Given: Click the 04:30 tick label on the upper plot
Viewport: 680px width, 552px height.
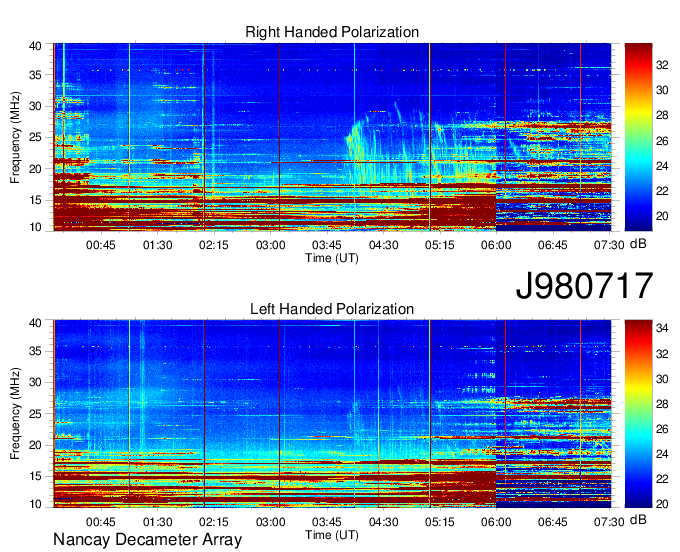Looking at the screenshot, I should [x=383, y=245].
